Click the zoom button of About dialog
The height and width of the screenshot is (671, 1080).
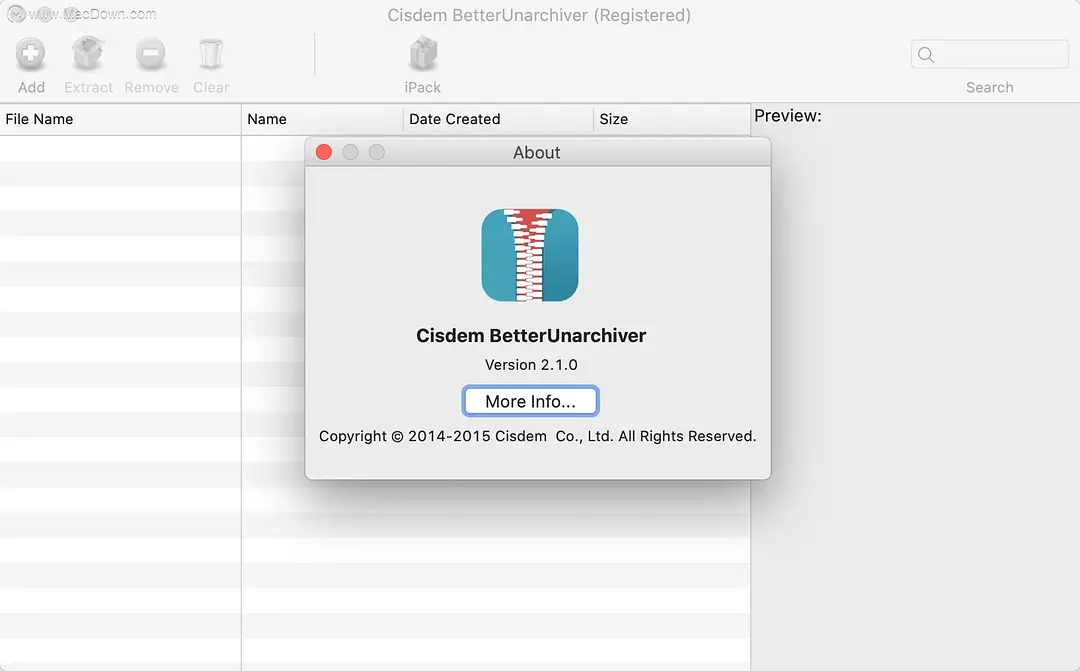pos(377,152)
